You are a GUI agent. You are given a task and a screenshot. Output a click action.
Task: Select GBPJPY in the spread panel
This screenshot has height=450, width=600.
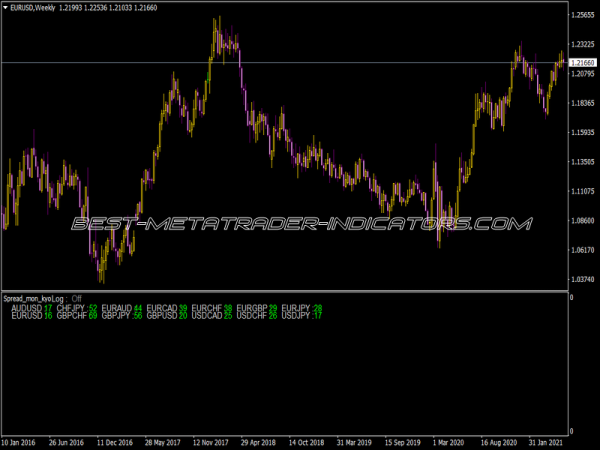(x=116, y=316)
